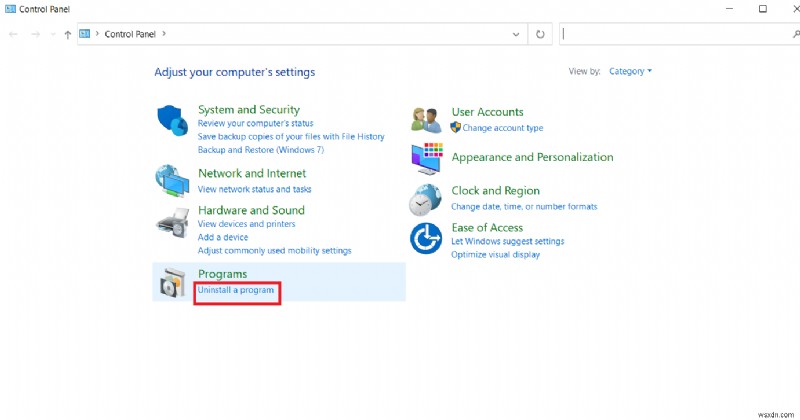Open Adjust commonly used mobility settings
The height and width of the screenshot is (420, 800).
point(274,251)
